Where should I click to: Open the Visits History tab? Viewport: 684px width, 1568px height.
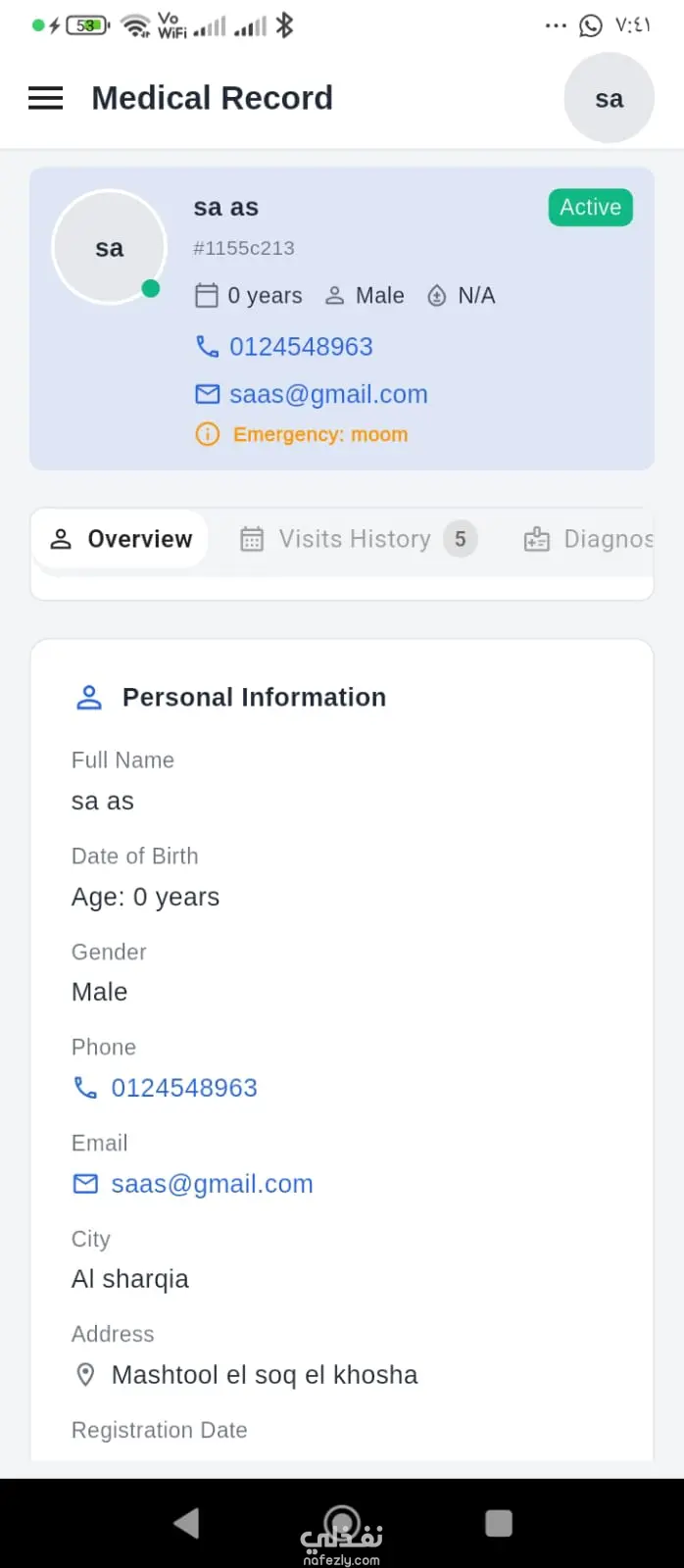(x=359, y=539)
